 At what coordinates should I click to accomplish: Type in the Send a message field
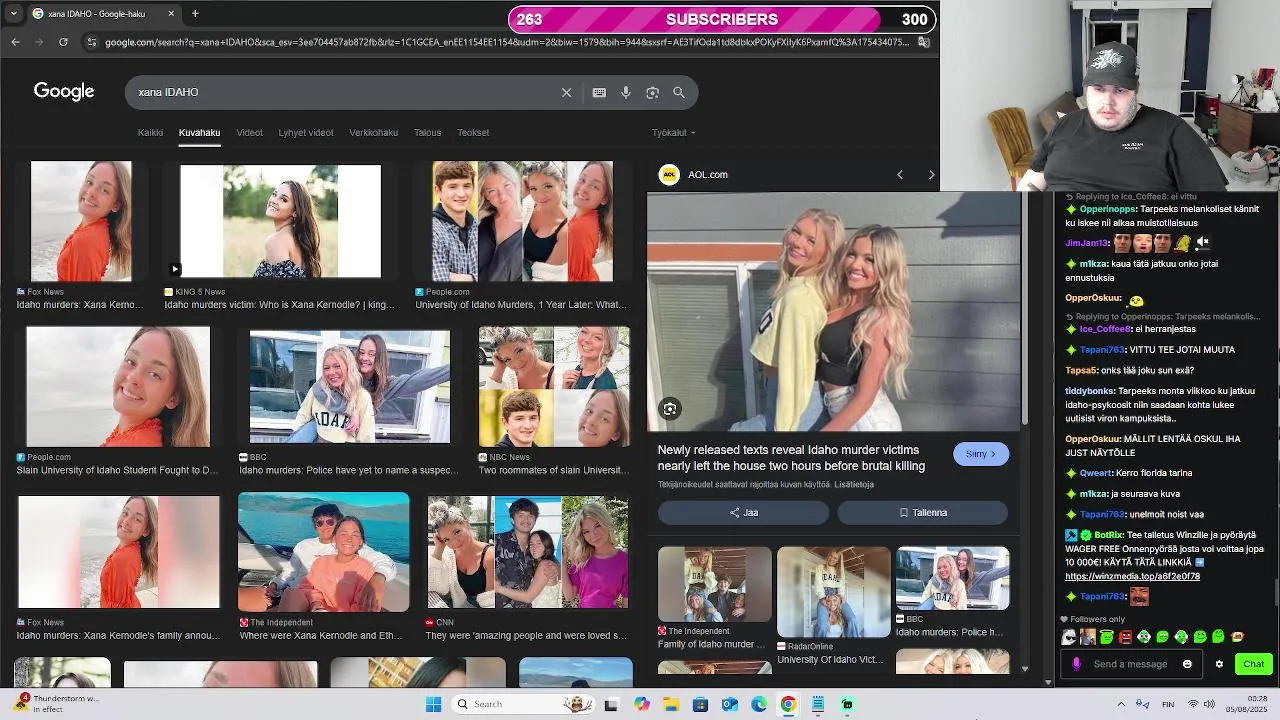[x=1130, y=664]
